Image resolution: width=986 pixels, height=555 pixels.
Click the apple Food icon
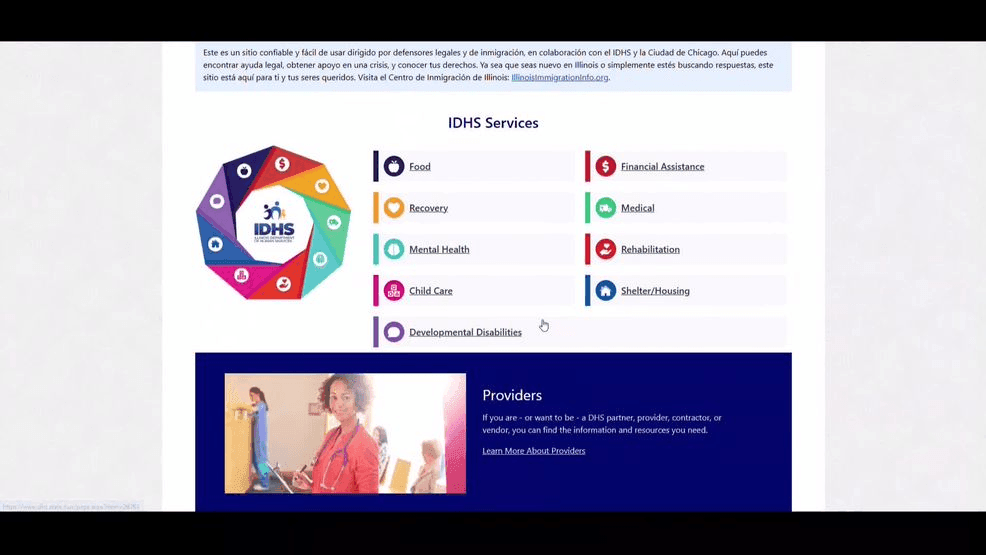(x=394, y=166)
